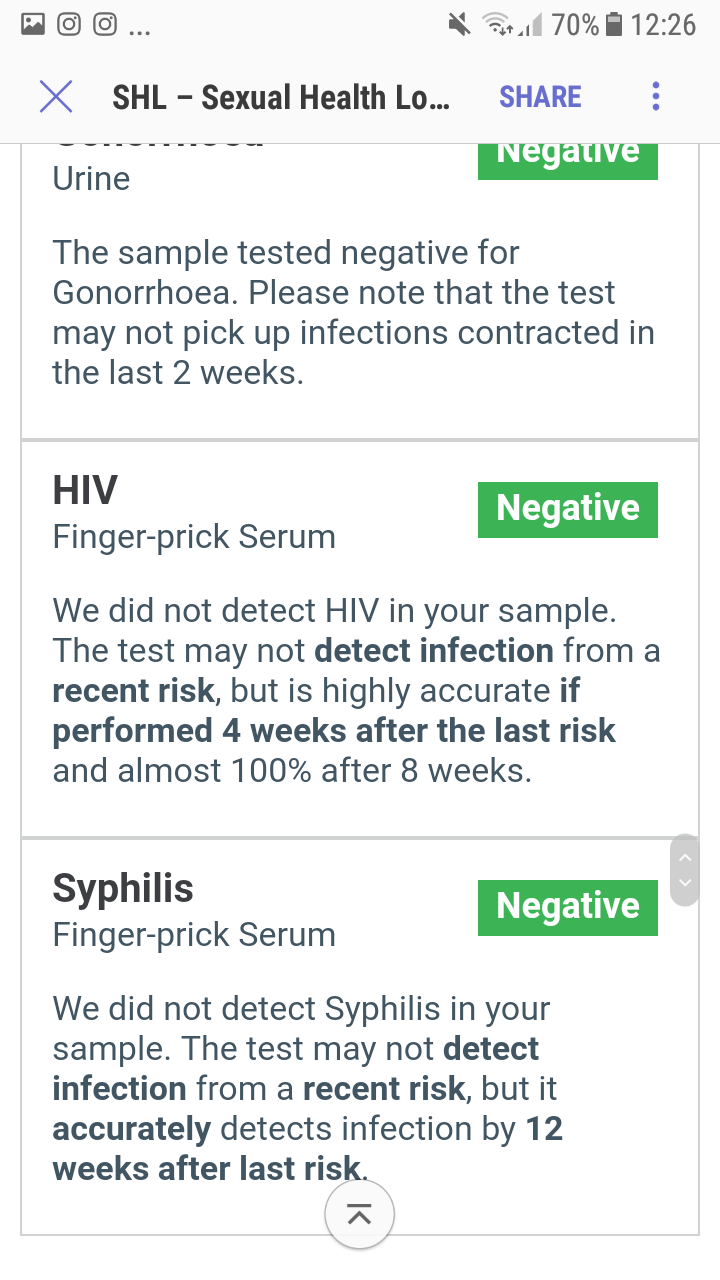720x1280 pixels.
Task: Tap the Wi-Fi status icon
Action: tap(497, 25)
